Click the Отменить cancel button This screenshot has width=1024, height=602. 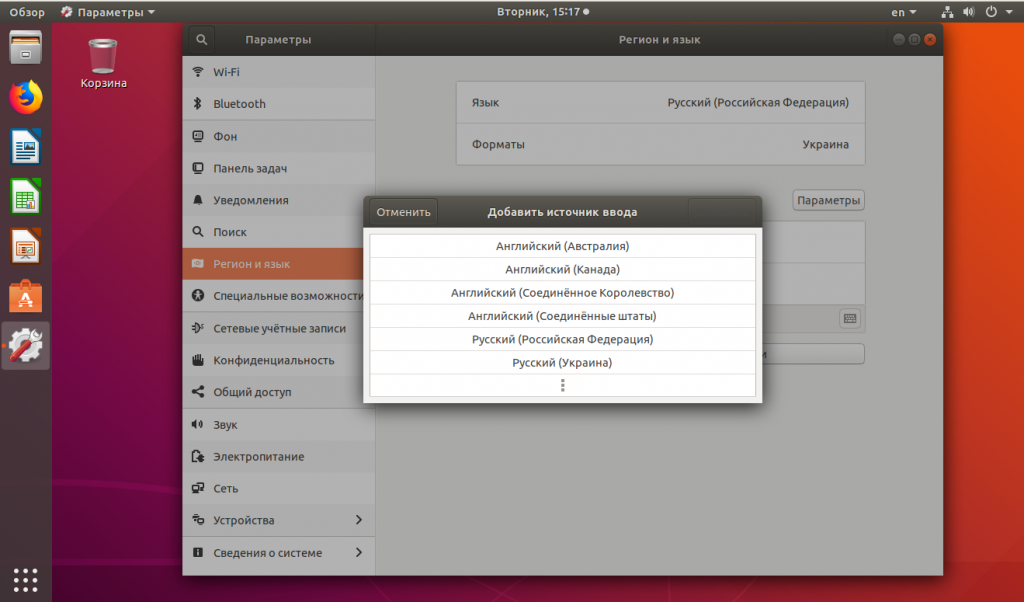point(403,212)
